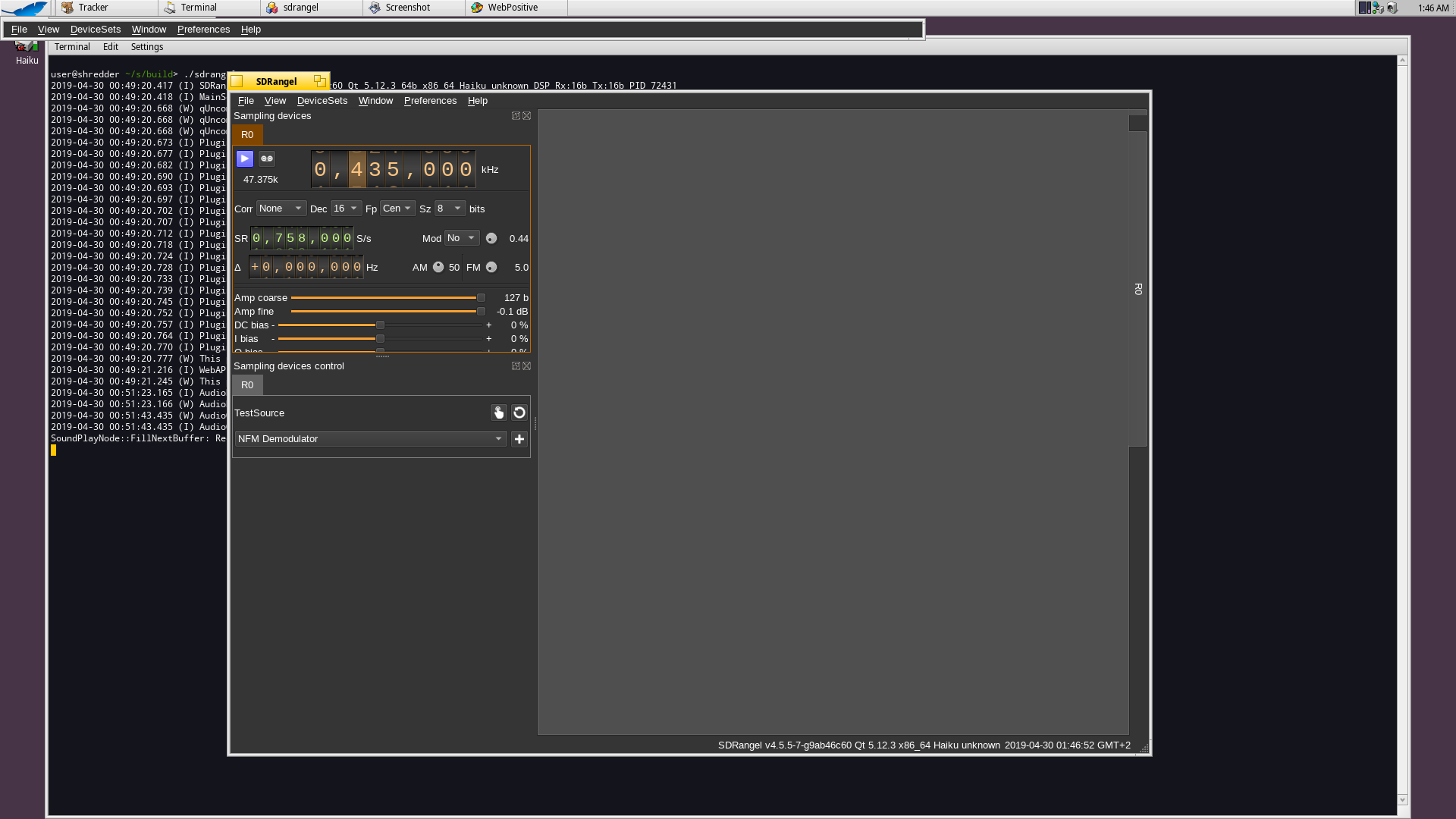Image resolution: width=1456 pixels, height=819 pixels.
Task: Click the 127 b Amp coarse value
Action: (x=516, y=298)
